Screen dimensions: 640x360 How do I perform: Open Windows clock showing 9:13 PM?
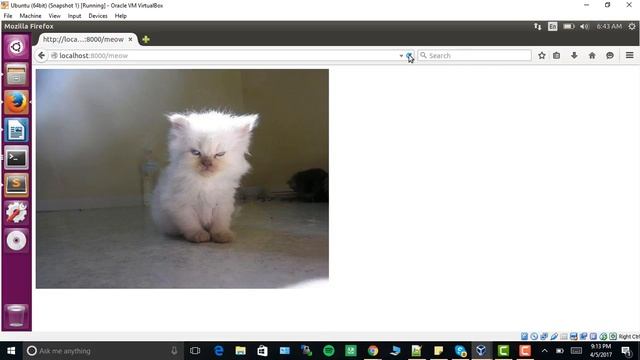(x=601, y=351)
